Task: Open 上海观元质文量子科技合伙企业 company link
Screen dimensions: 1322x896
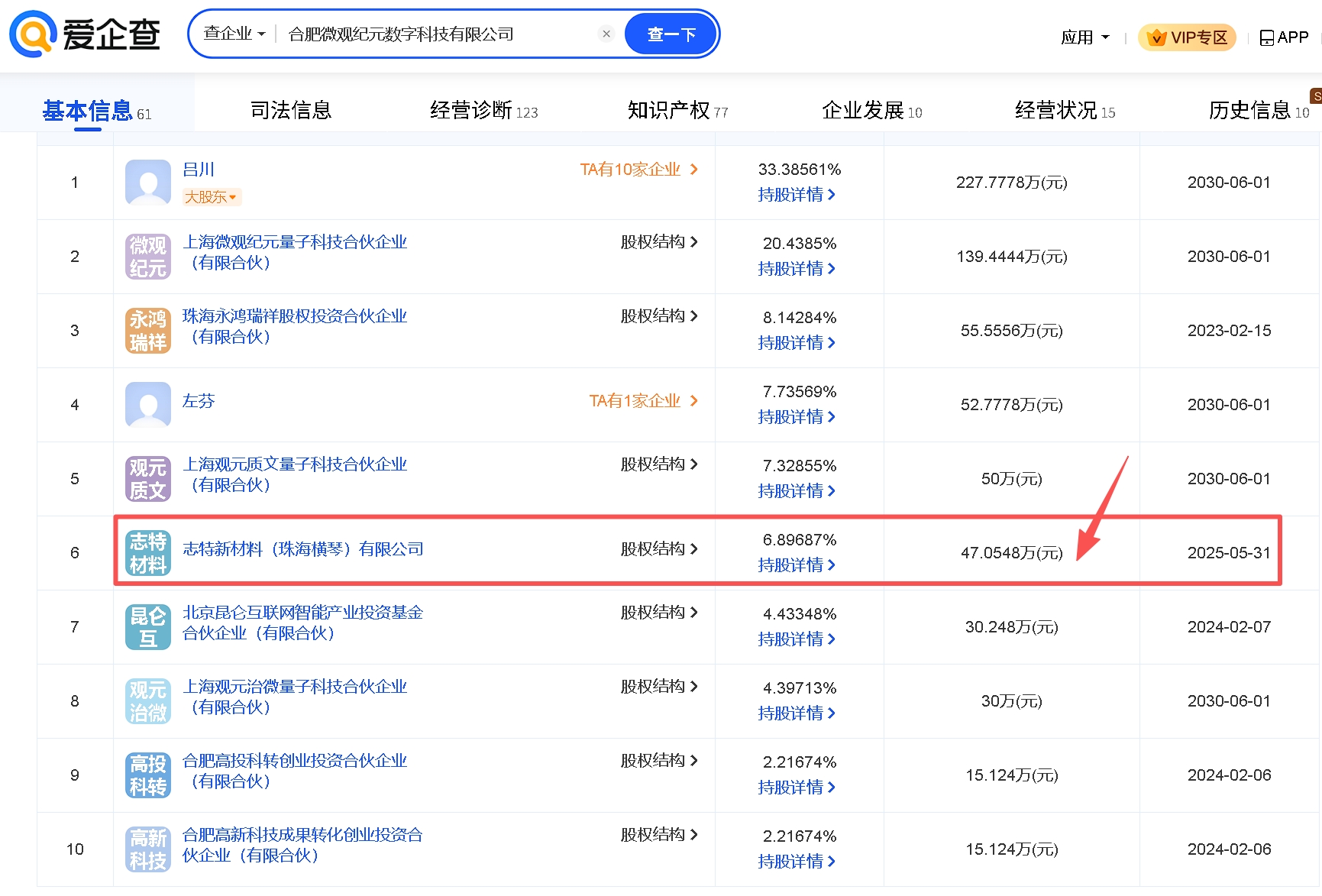Action: coord(295,474)
